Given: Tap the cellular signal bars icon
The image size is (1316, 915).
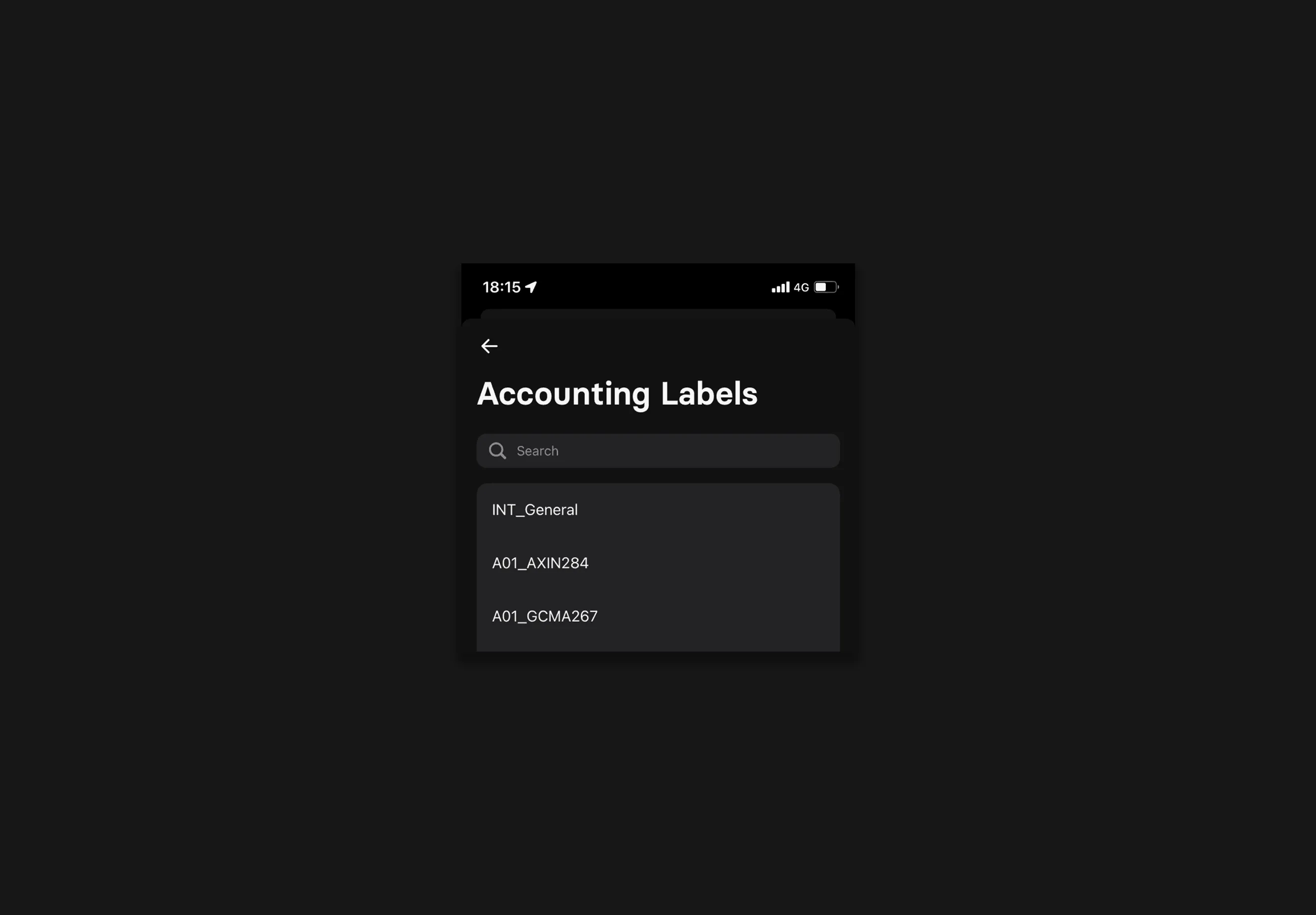Looking at the screenshot, I should 780,287.
